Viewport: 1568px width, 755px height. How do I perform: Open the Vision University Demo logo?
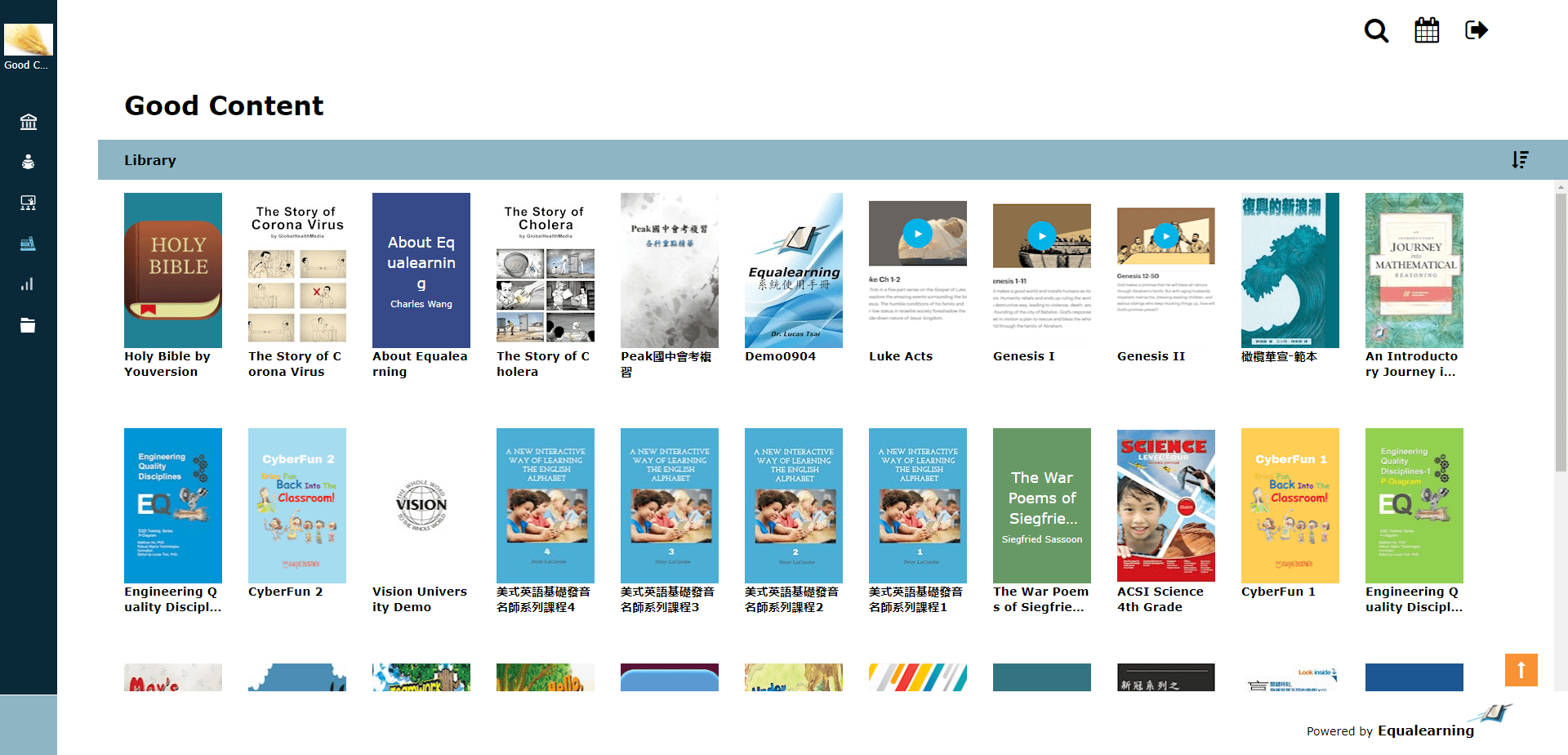click(421, 506)
